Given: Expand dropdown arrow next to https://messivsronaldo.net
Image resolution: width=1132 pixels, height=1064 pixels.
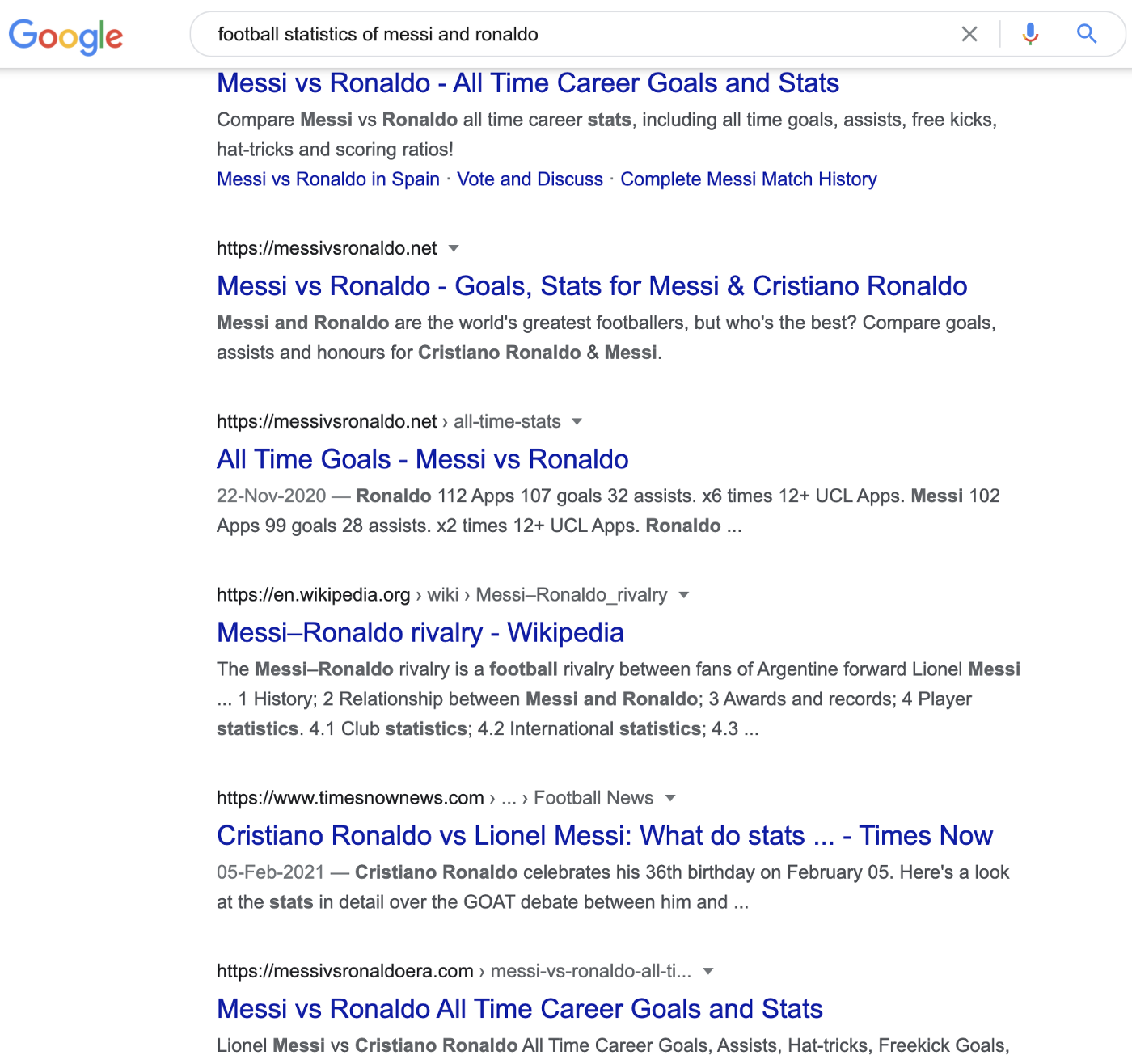Looking at the screenshot, I should [454, 248].
